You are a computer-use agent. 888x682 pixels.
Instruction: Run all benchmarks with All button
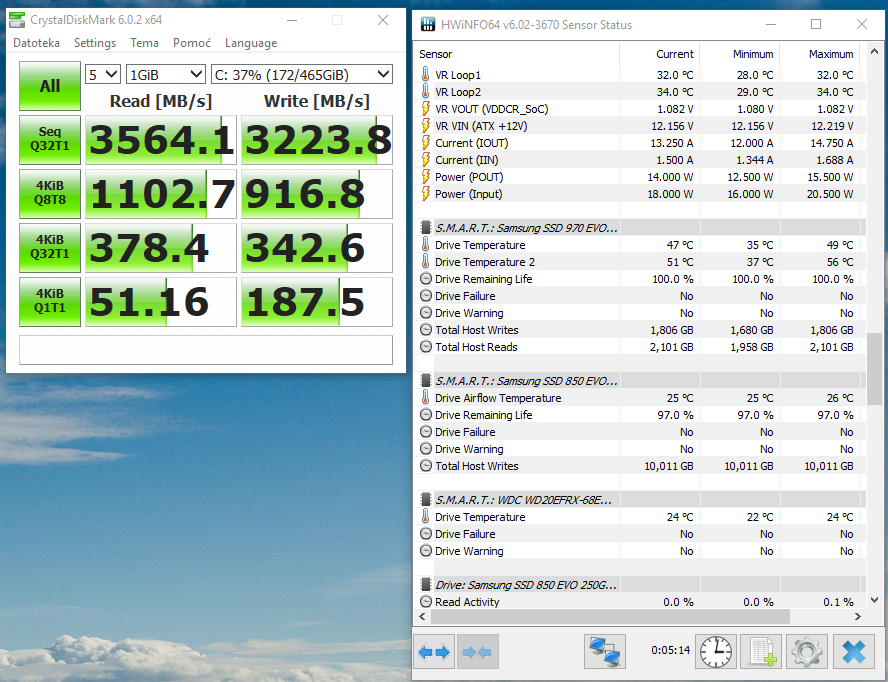[50, 86]
